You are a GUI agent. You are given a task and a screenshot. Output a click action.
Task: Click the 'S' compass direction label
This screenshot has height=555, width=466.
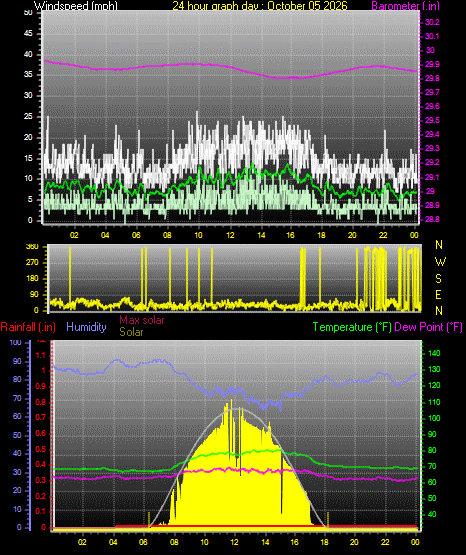pos(438,279)
